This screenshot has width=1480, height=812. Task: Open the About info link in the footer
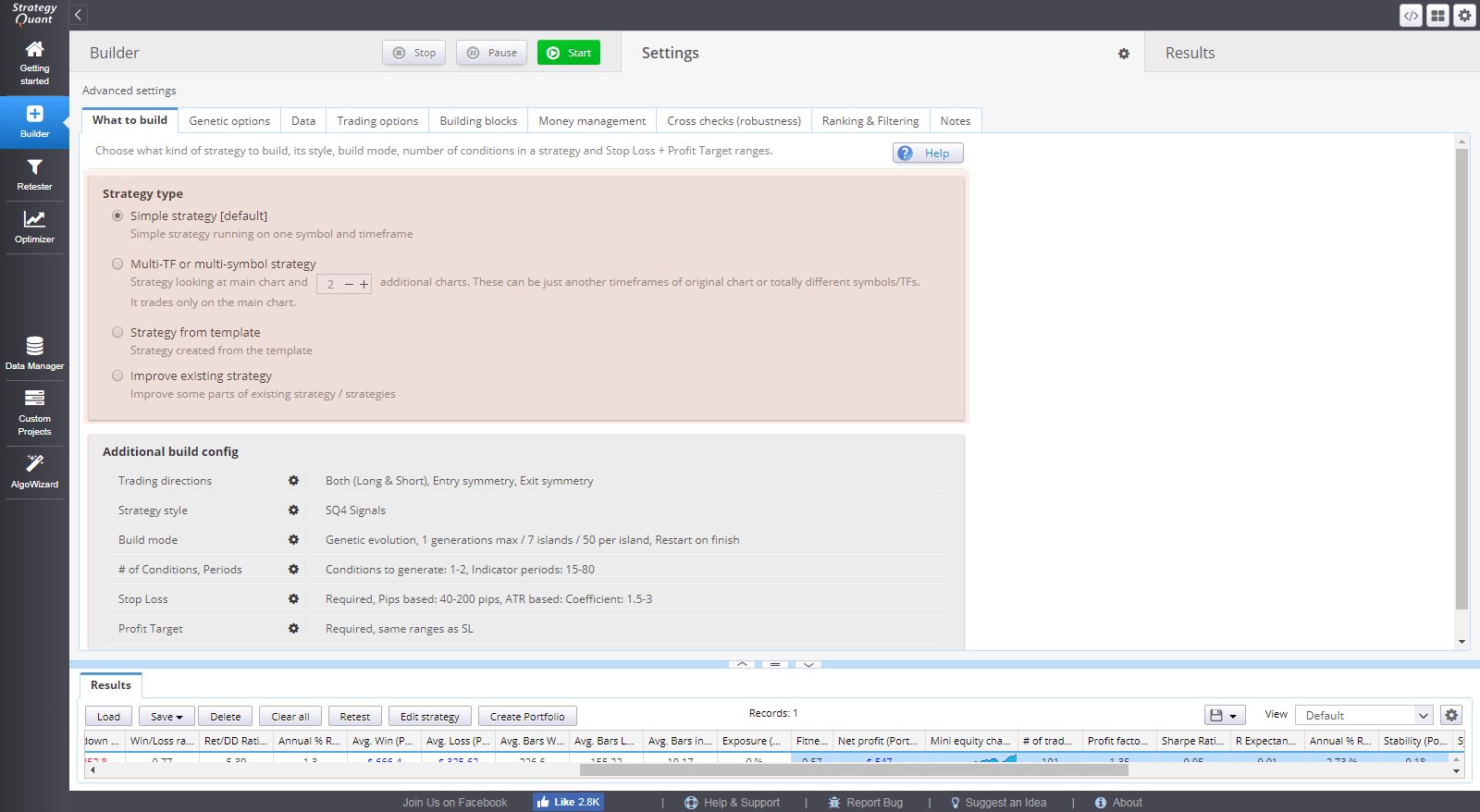pyautogui.click(x=1118, y=803)
